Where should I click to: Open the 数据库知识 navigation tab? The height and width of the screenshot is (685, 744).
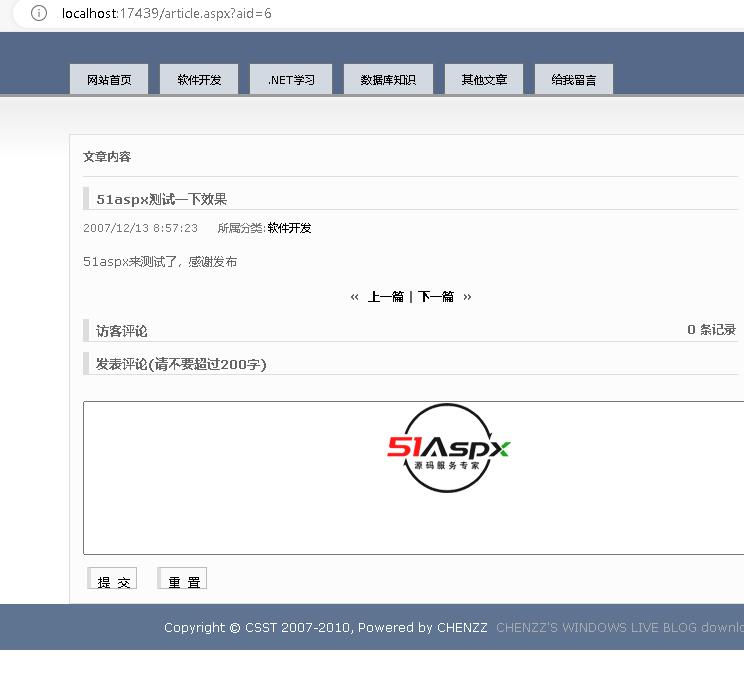click(x=388, y=79)
